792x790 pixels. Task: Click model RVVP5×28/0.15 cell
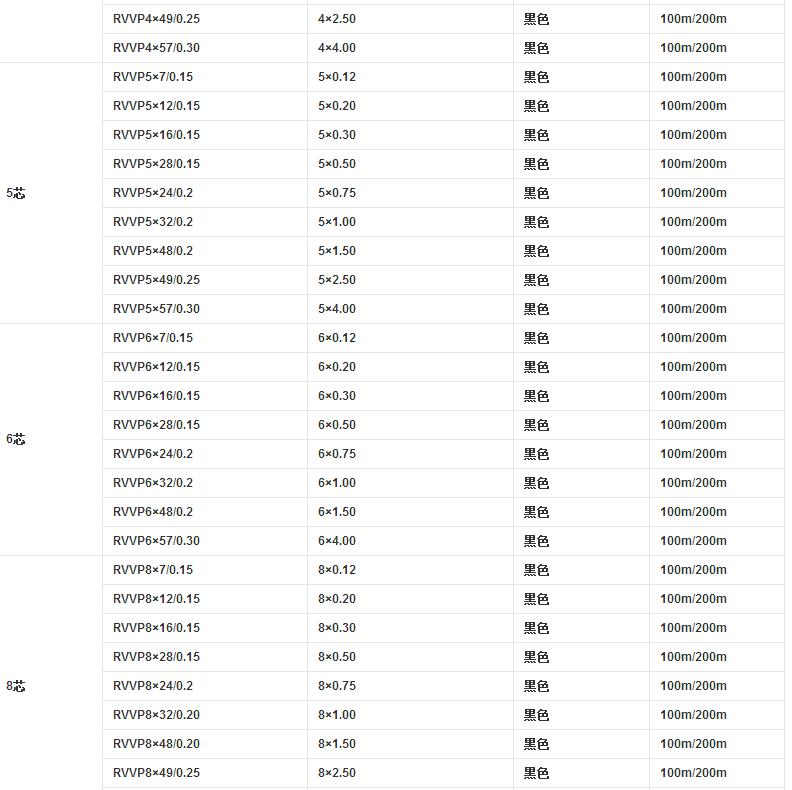pos(156,164)
